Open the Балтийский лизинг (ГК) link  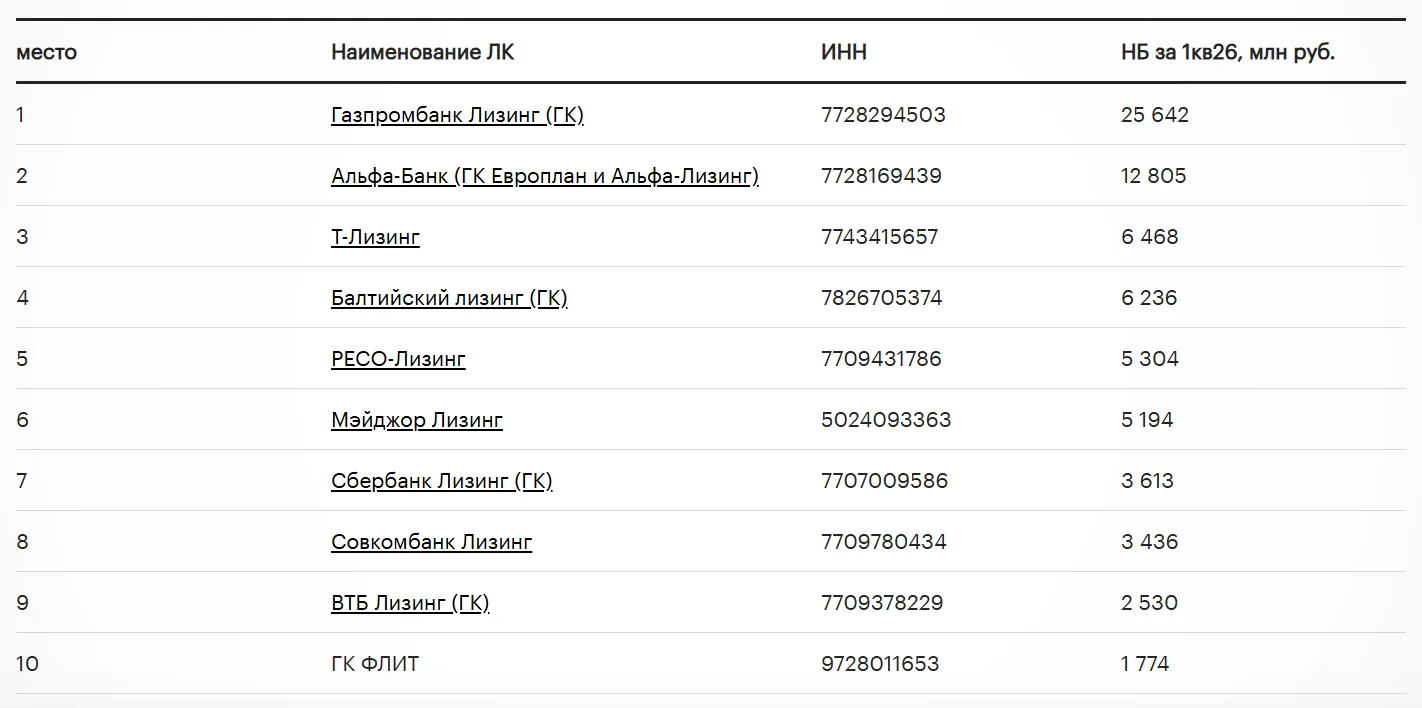tap(449, 298)
